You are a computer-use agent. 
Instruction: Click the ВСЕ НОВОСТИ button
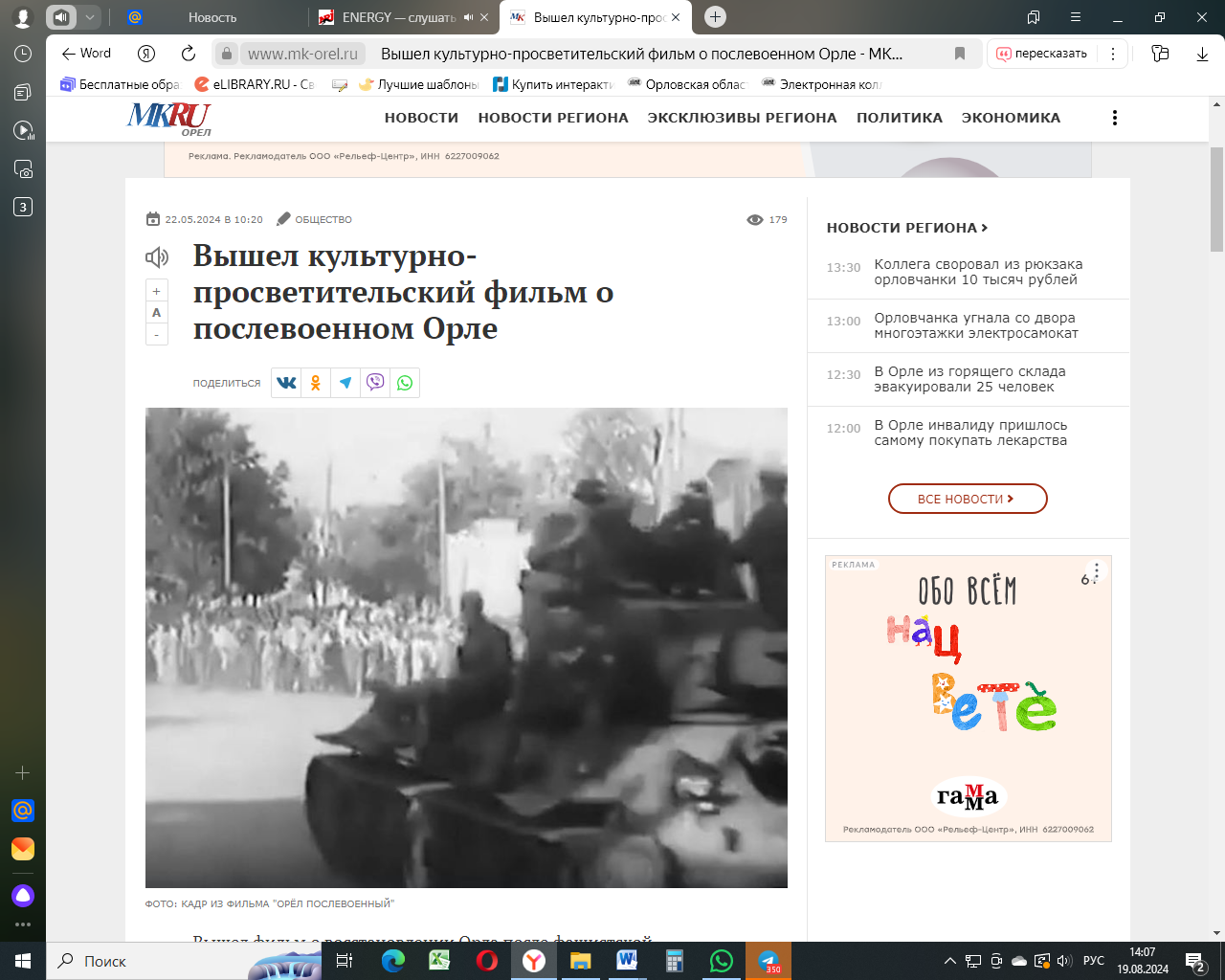(x=968, y=499)
